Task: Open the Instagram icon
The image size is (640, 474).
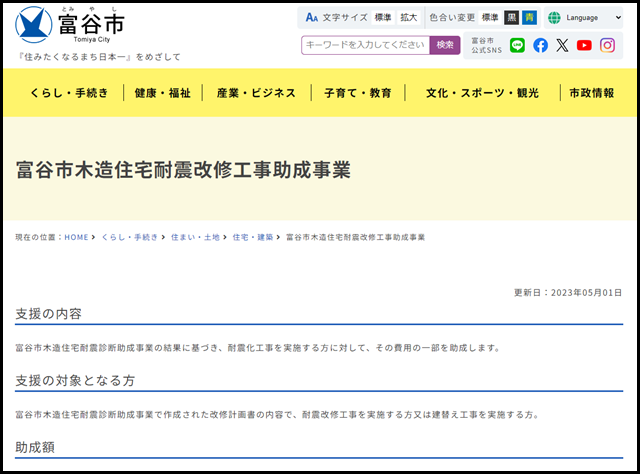Action: point(607,45)
